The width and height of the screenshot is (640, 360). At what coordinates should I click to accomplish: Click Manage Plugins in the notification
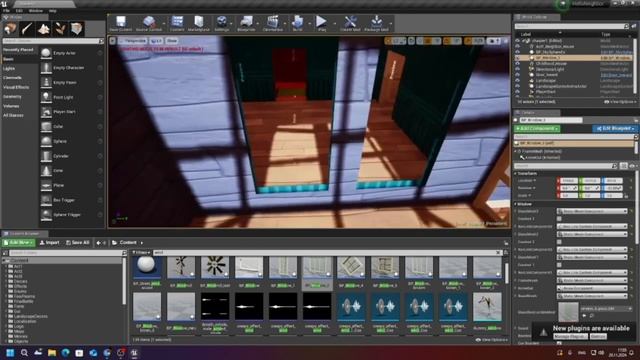(570, 336)
